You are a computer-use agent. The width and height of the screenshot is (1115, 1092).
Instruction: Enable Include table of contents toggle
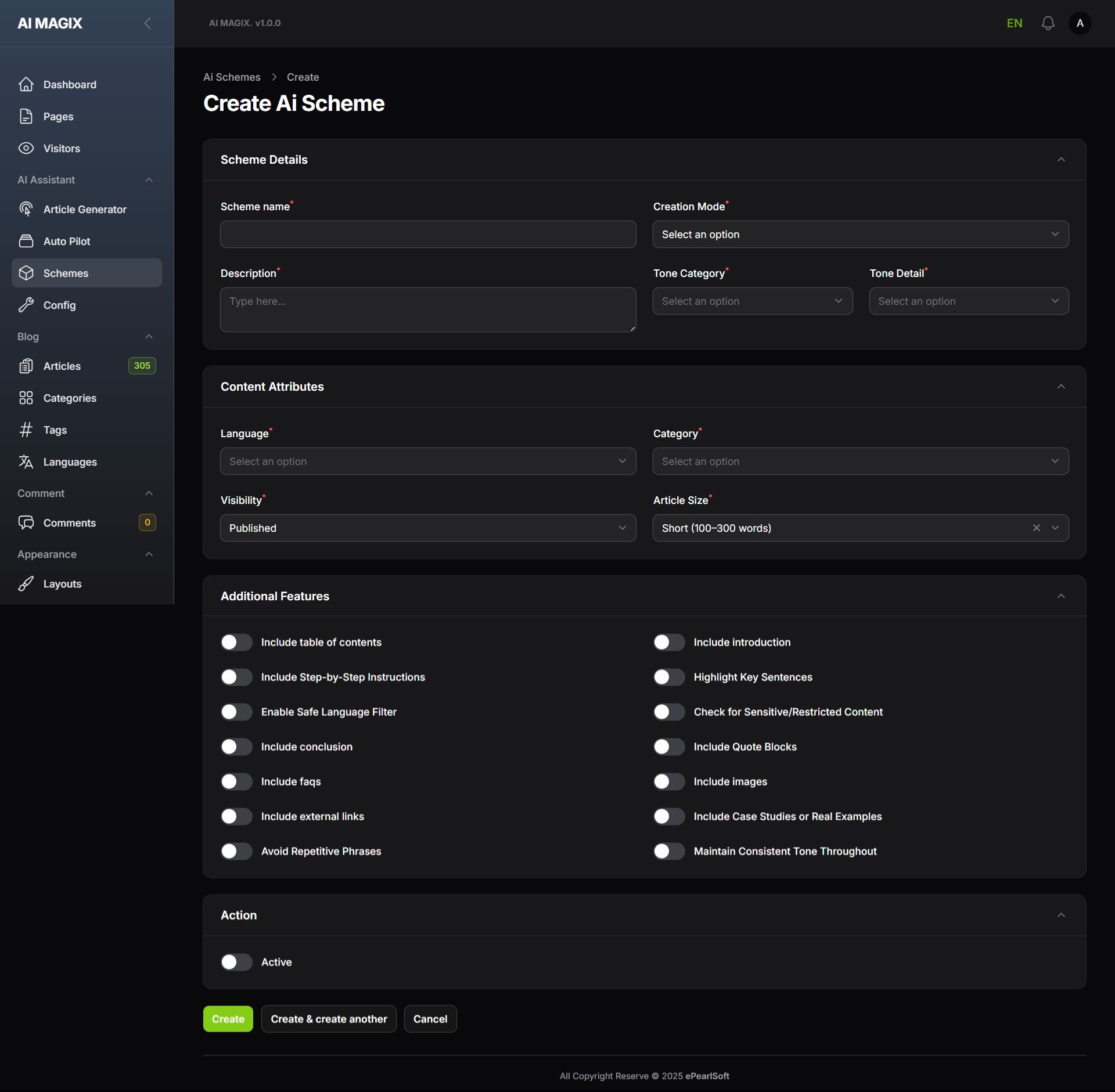[x=236, y=642]
